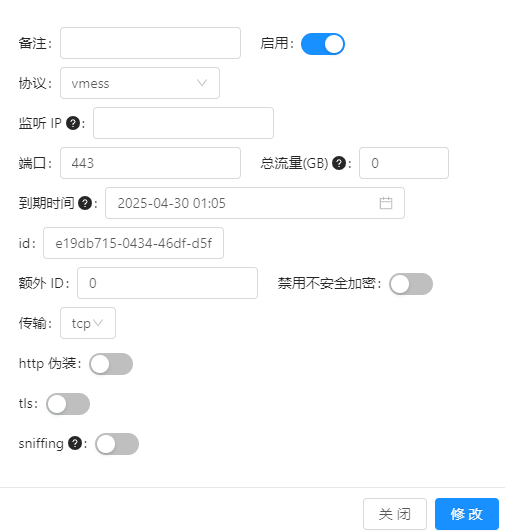Expand the 传输 tcp dropdown

(88, 323)
